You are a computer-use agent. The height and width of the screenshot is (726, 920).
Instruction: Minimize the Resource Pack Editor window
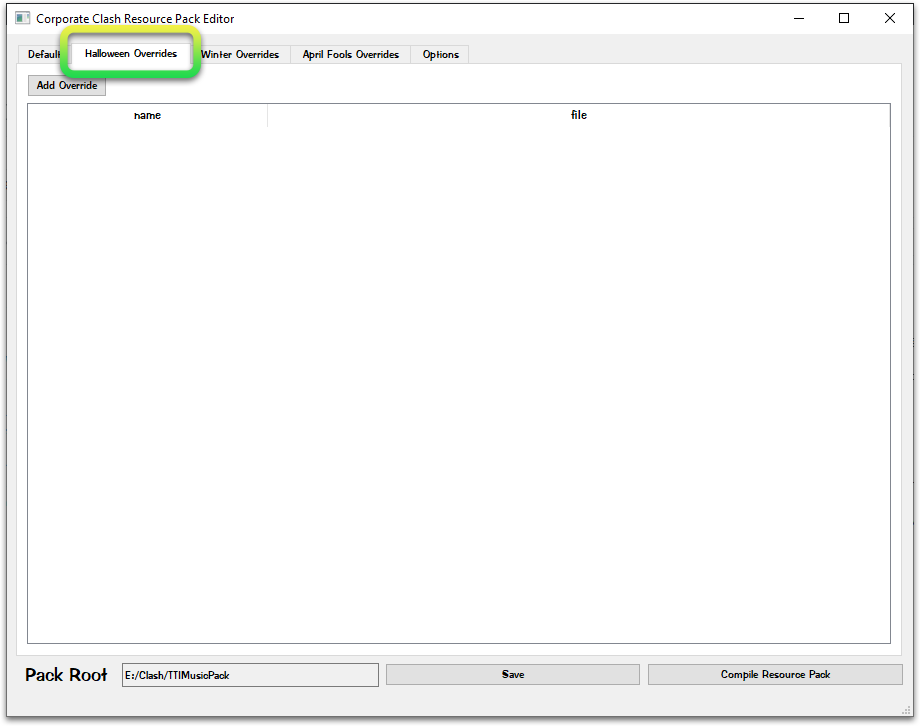(x=799, y=18)
